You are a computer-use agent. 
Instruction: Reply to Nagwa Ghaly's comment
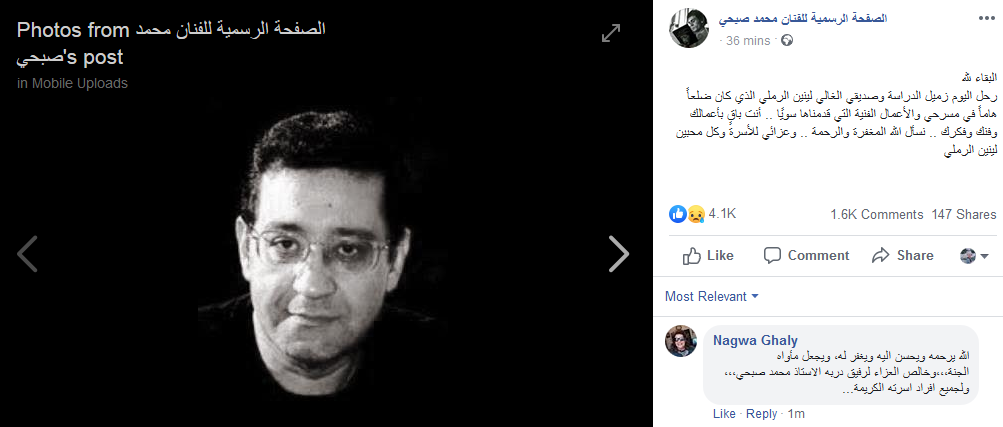click(761, 414)
